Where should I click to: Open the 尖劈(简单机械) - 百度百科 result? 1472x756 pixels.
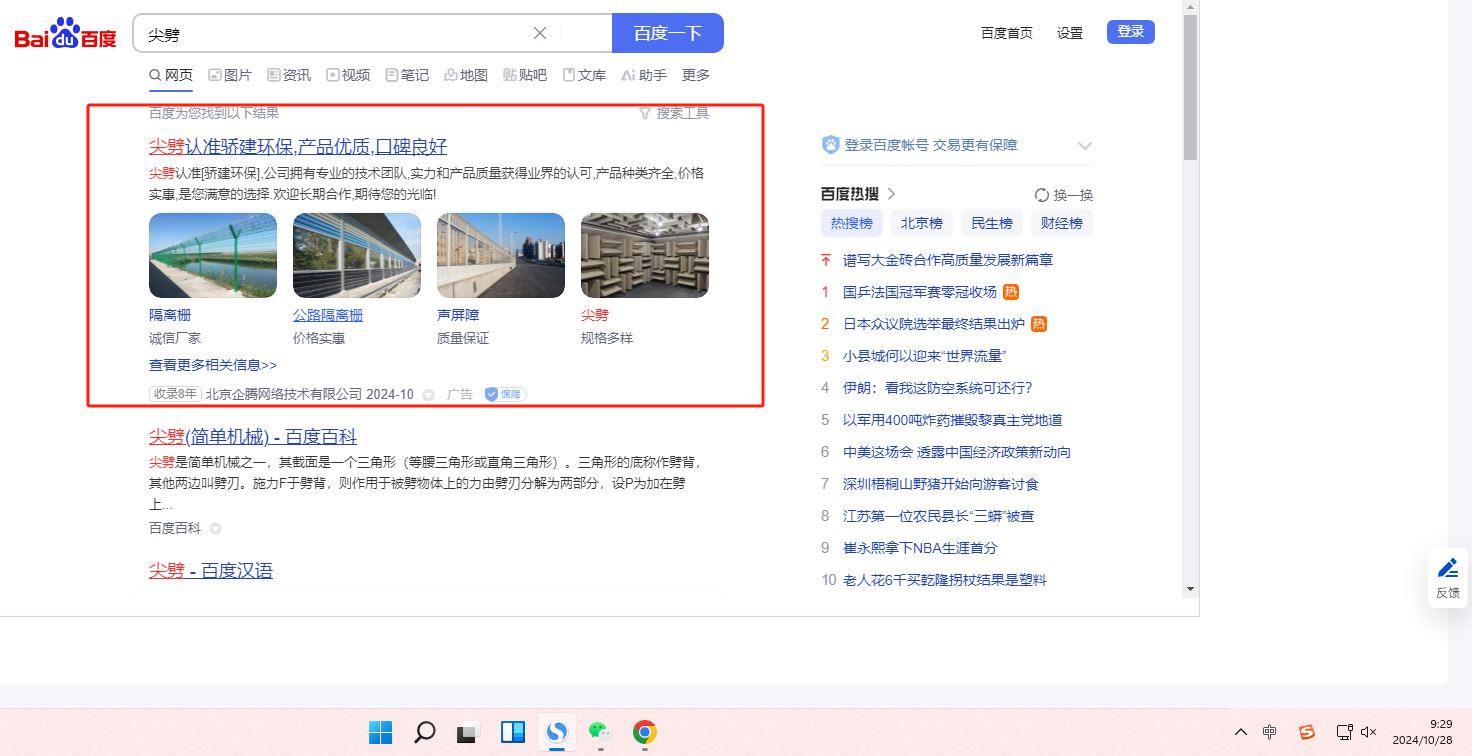click(253, 437)
